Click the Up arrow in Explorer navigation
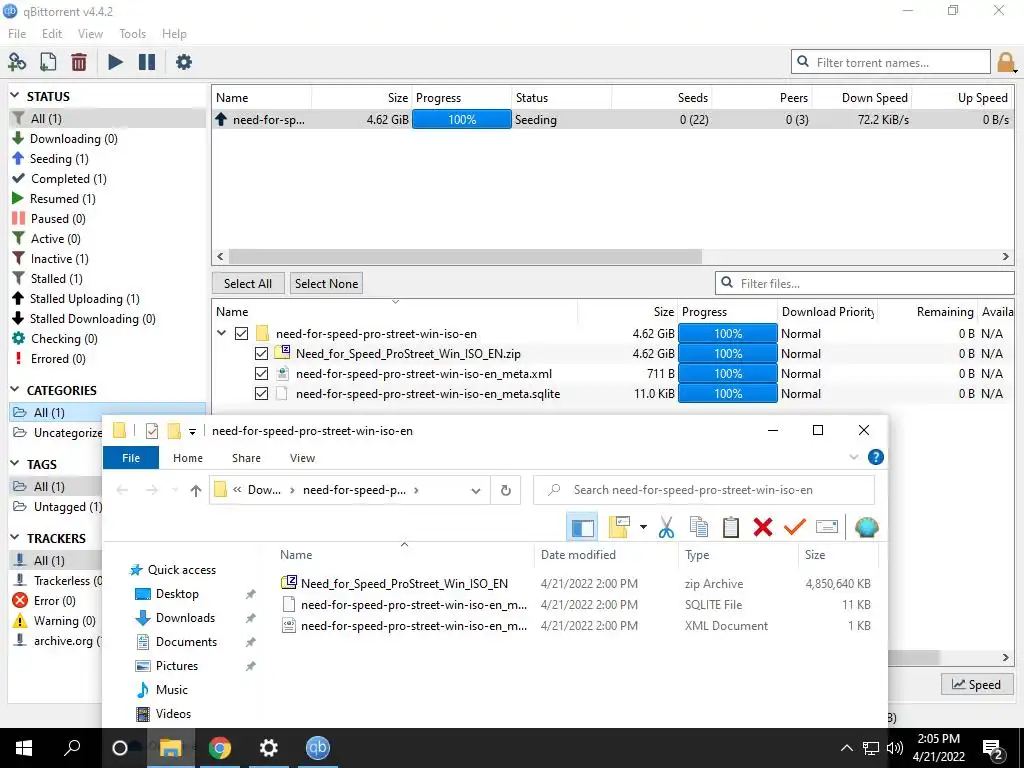Screen dimensions: 1024x768 coord(195,490)
